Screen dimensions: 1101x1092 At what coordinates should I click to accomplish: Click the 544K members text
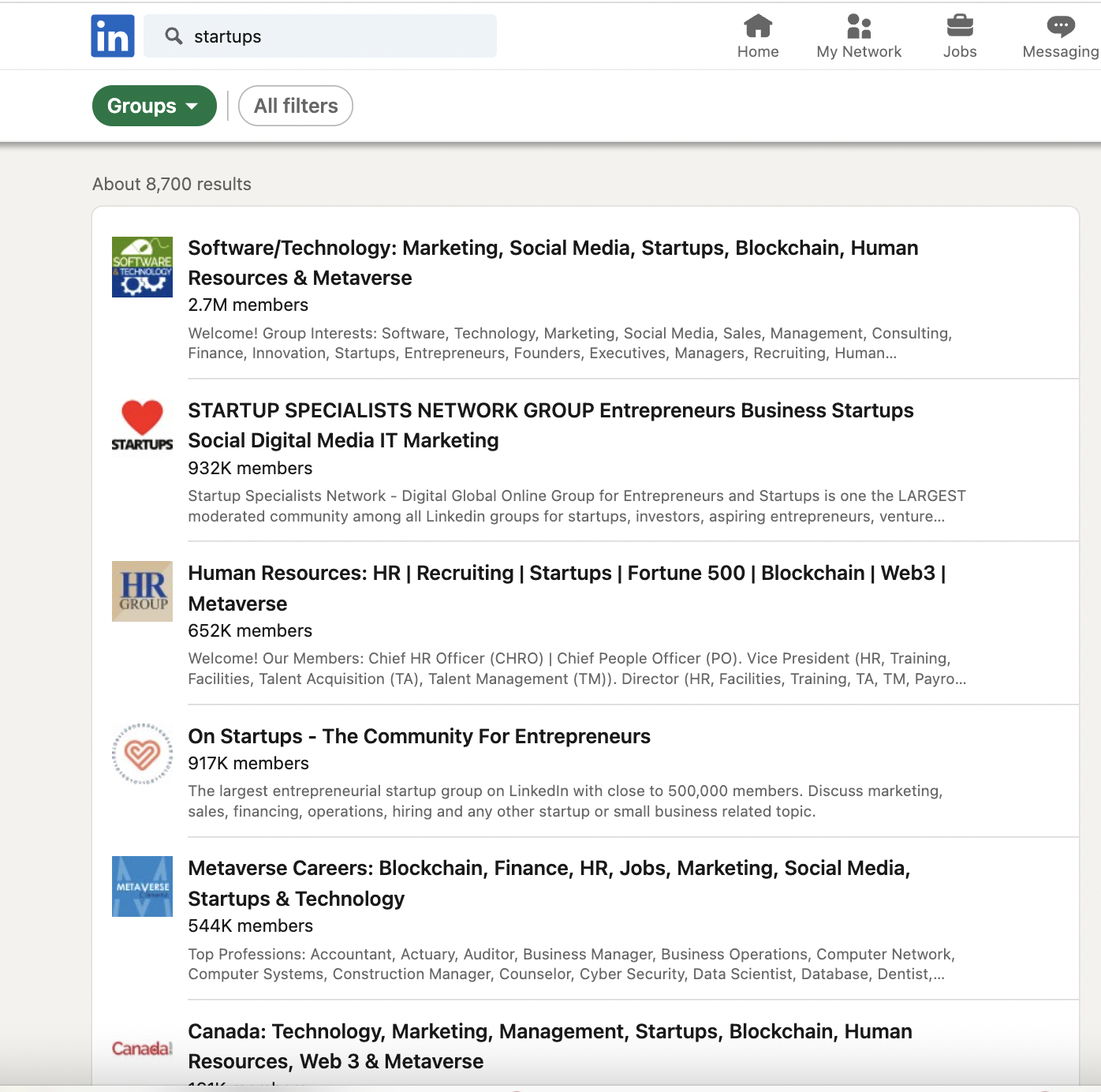tap(250, 926)
